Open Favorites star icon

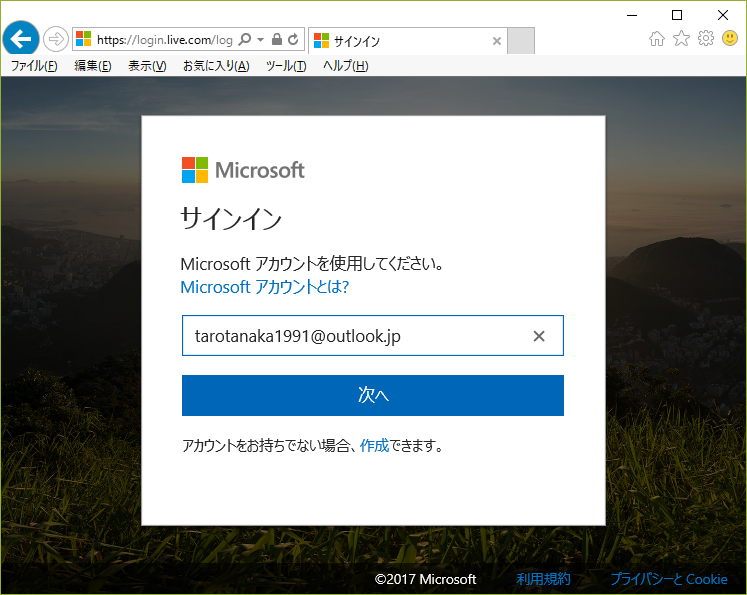coord(681,39)
